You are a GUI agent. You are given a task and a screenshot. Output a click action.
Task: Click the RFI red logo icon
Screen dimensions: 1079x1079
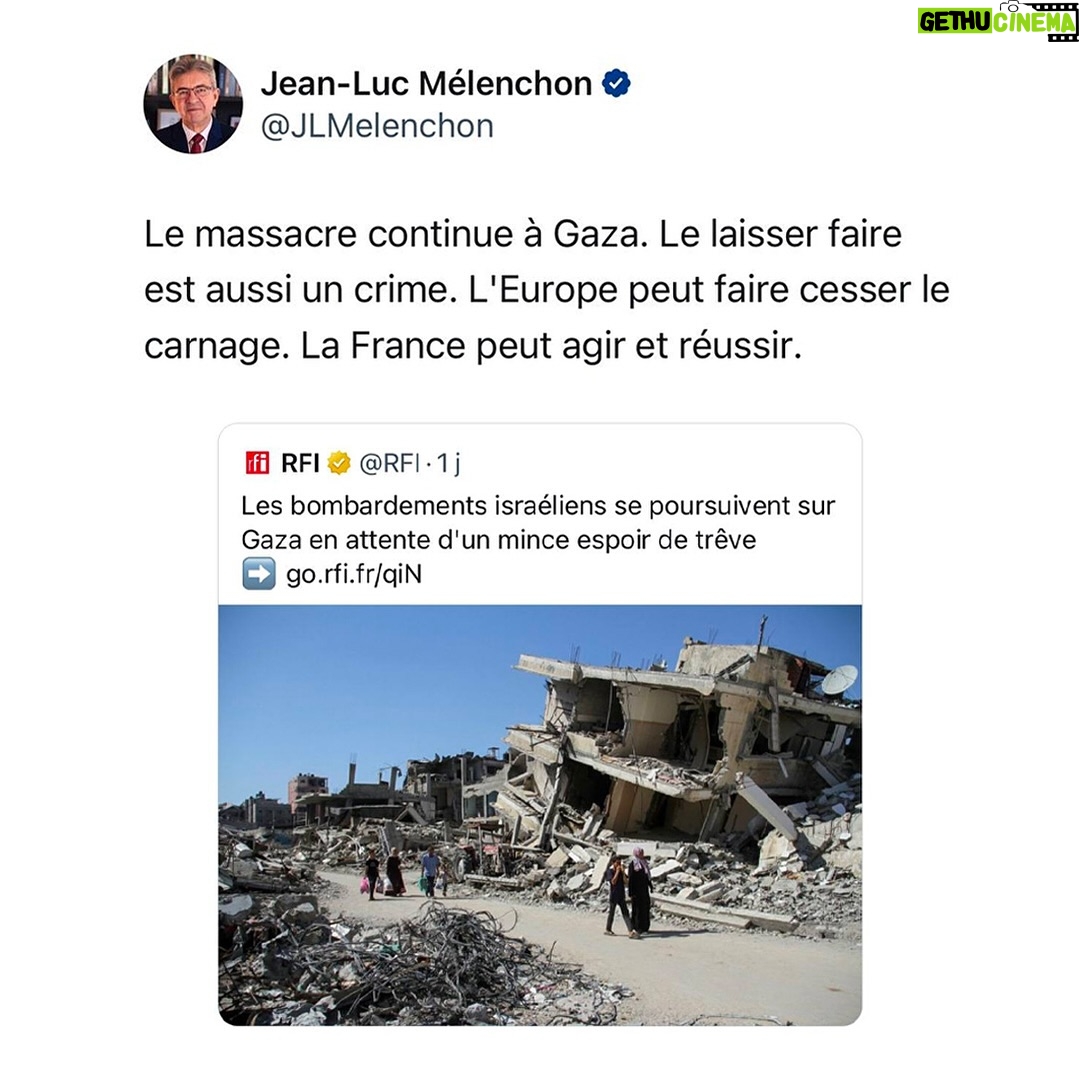(257, 463)
